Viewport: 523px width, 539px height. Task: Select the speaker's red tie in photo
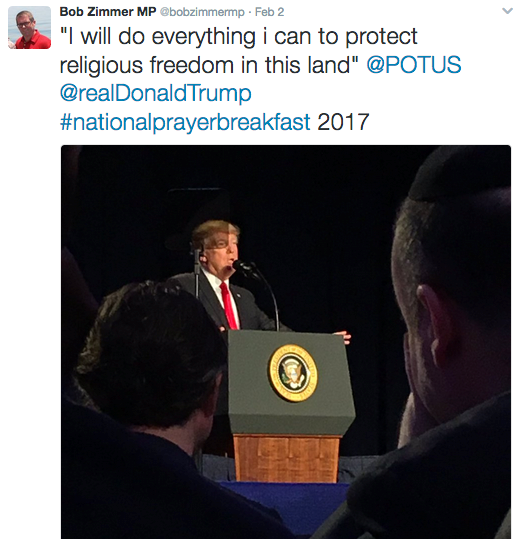point(229,305)
